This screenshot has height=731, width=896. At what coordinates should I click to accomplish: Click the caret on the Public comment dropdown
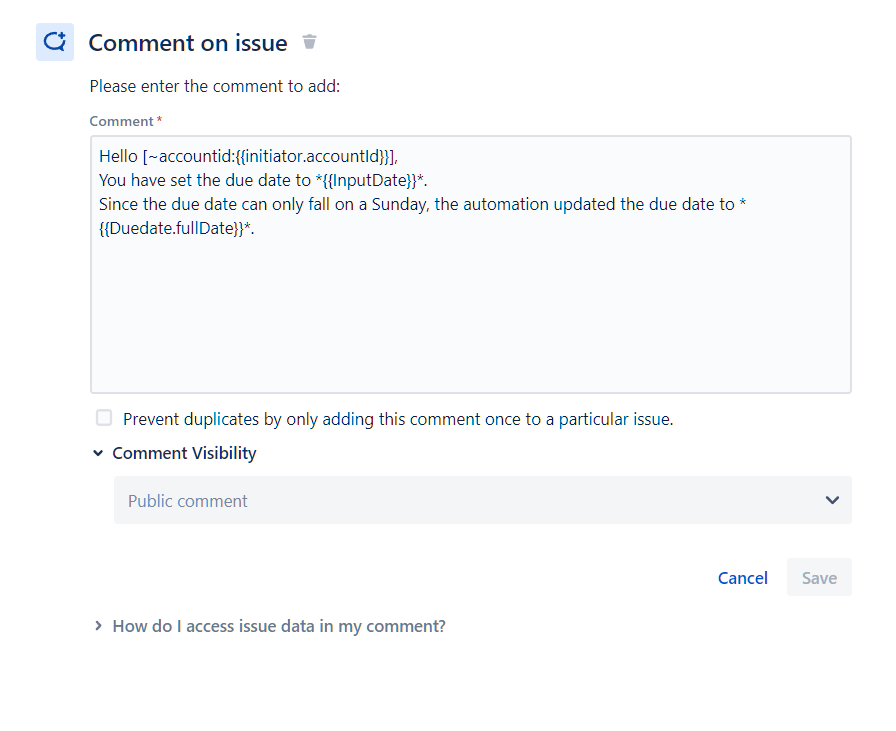click(x=832, y=500)
